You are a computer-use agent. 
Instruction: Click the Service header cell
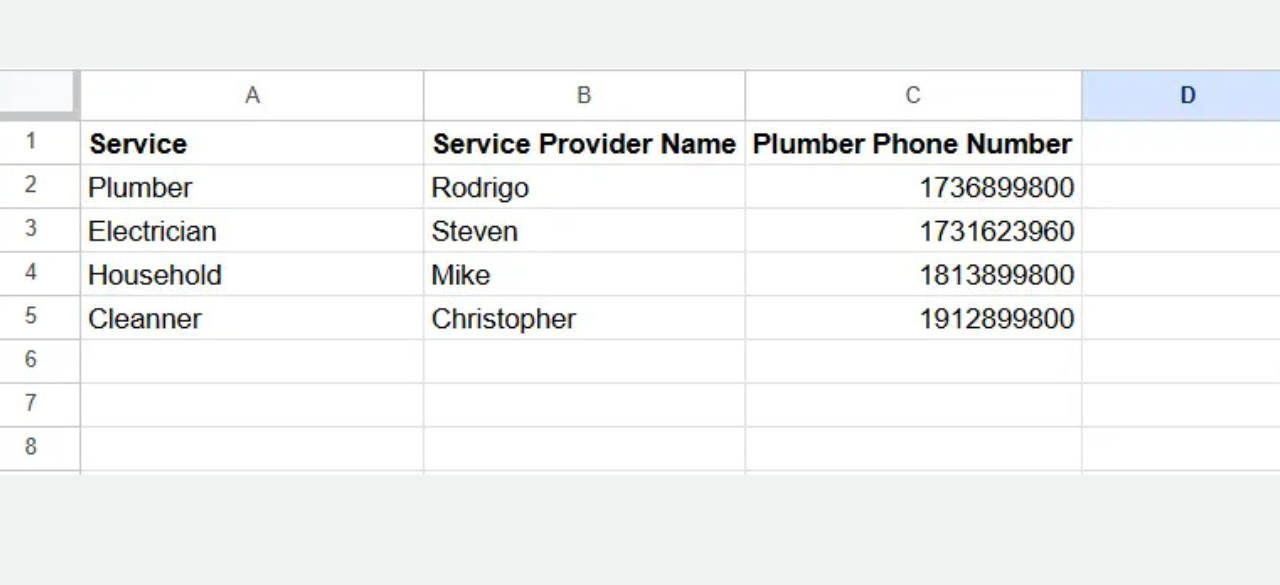(252, 143)
